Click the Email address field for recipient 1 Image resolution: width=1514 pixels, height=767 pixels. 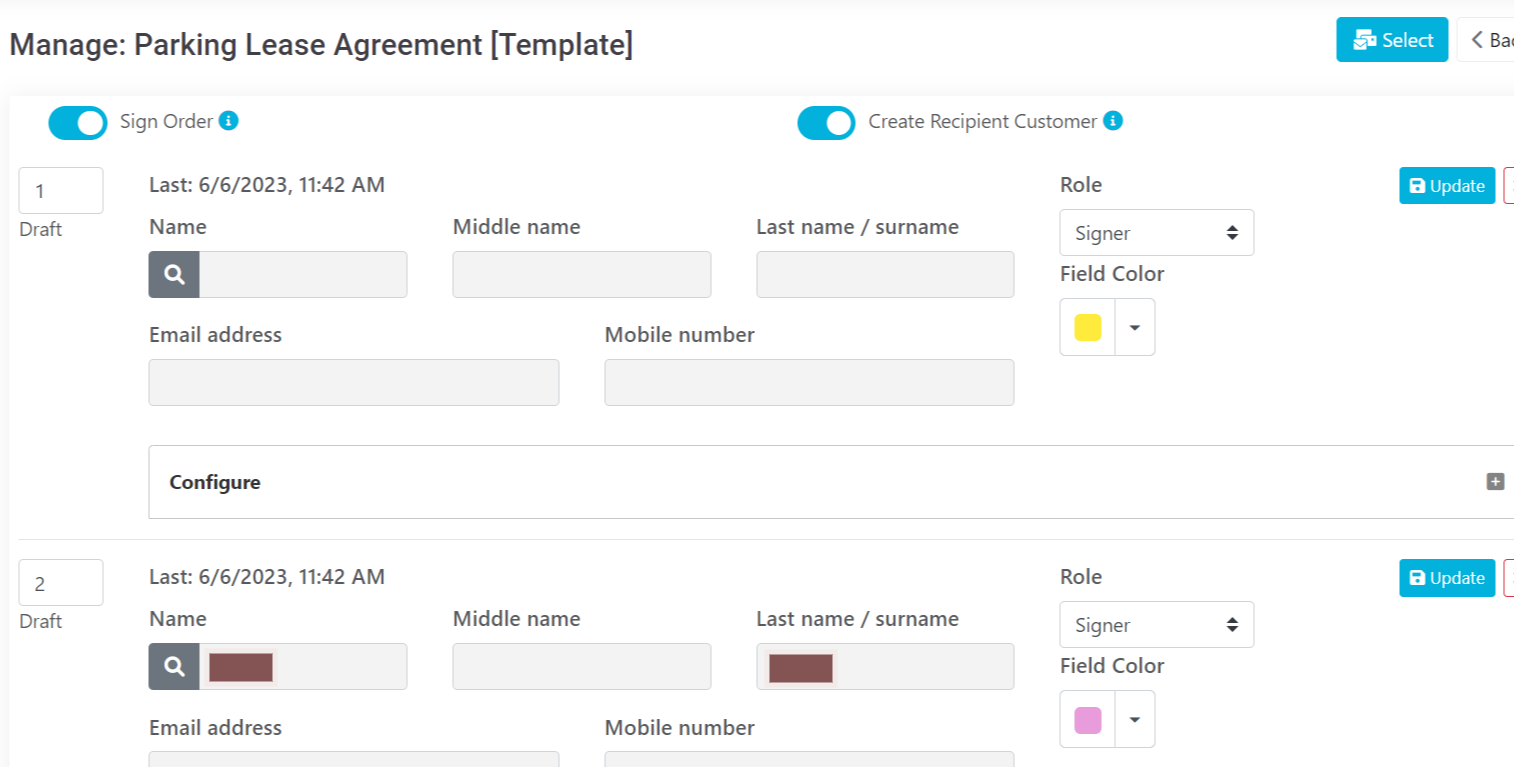point(353,383)
